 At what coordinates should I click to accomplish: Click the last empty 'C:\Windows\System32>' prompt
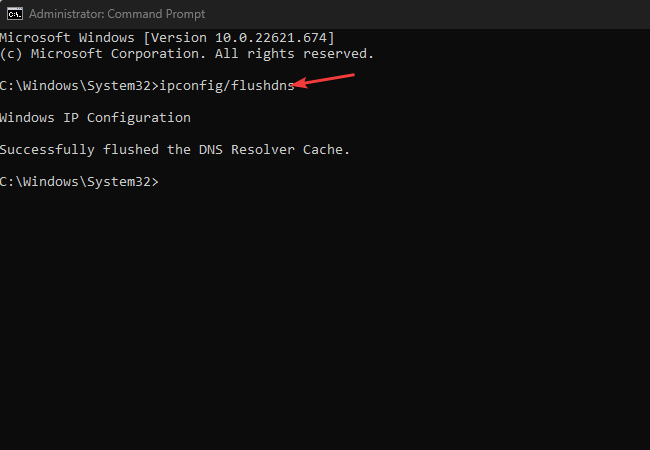[x=79, y=182]
